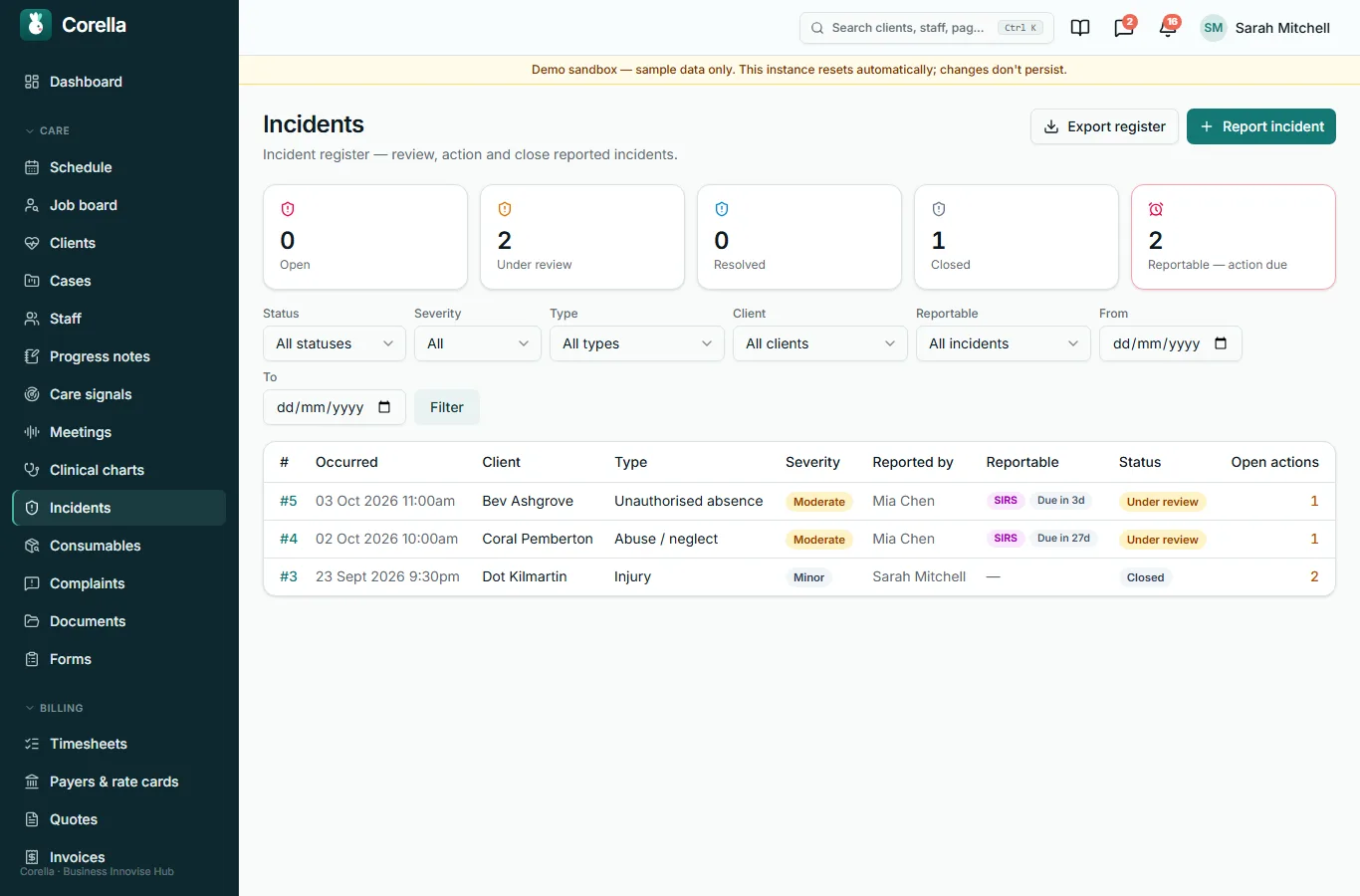Click the Care signals icon
1360x896 pixels.
[32, 394]
